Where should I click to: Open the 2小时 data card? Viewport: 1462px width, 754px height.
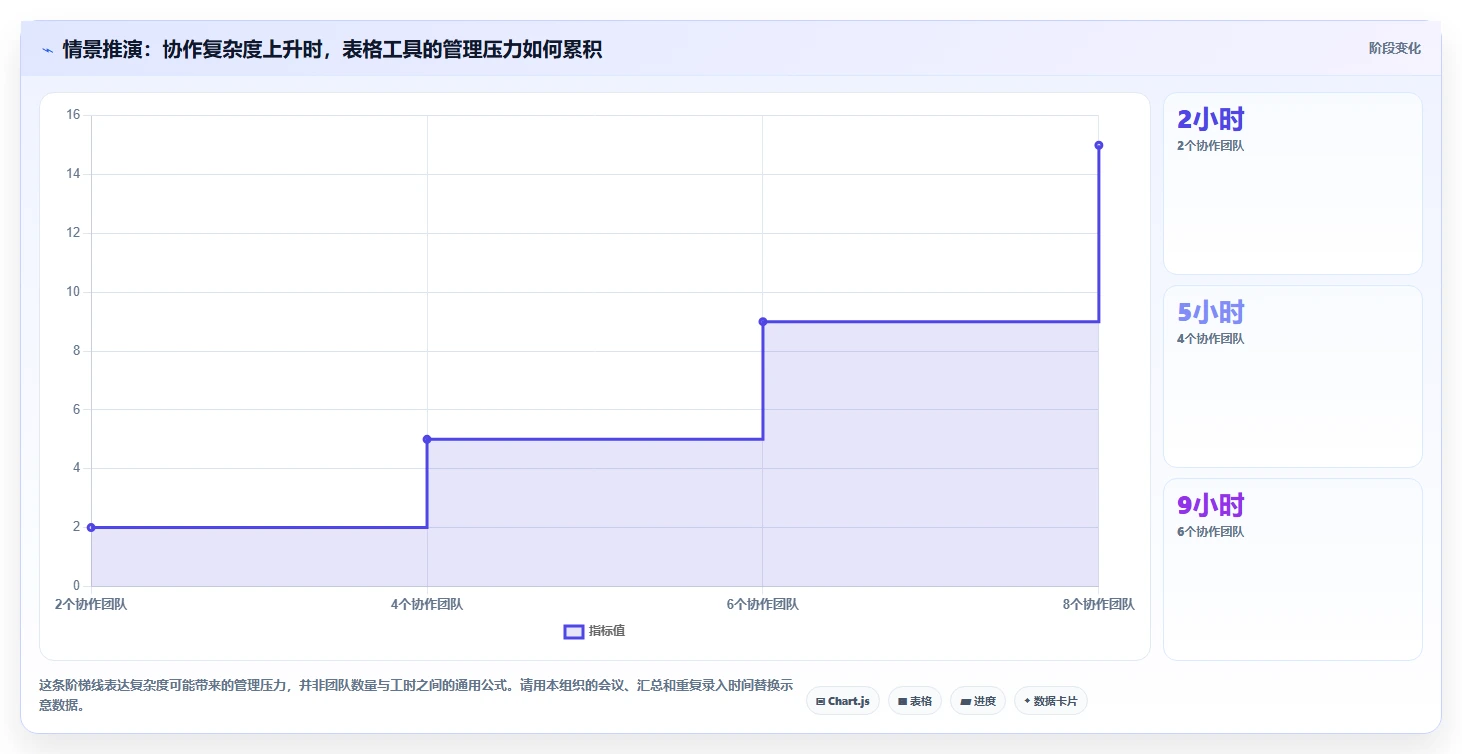1292,183
